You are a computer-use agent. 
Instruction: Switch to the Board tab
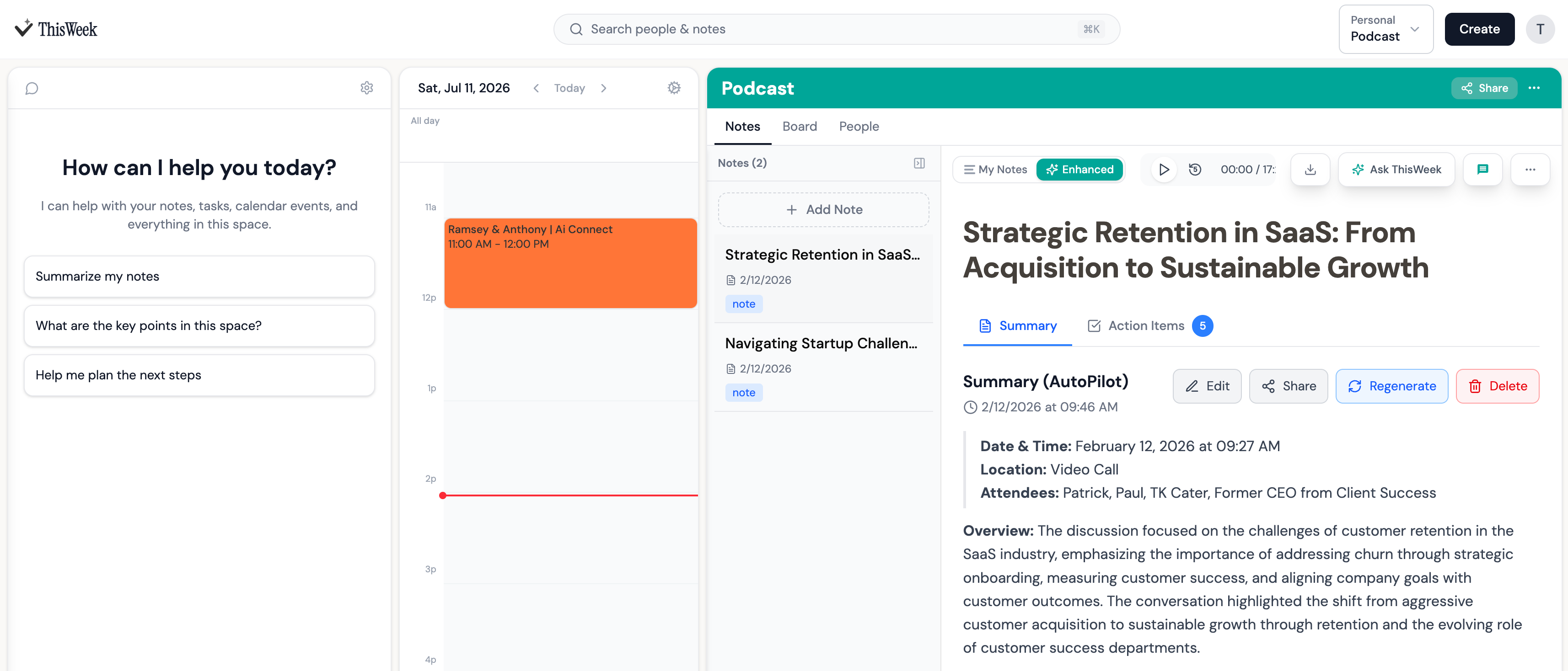799,127
